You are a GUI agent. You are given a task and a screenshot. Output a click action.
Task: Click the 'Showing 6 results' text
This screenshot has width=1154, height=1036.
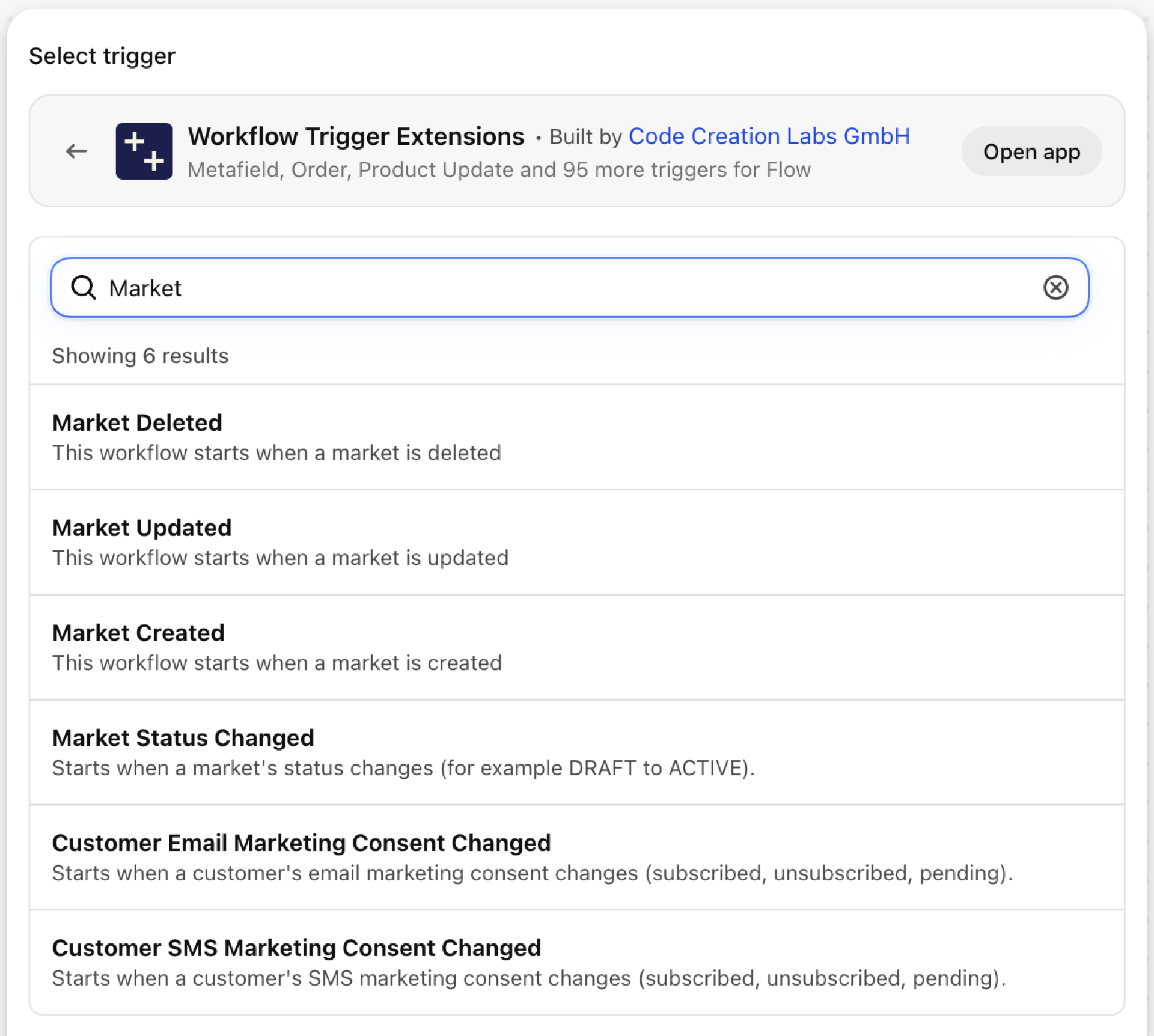[x=140, y=356]
